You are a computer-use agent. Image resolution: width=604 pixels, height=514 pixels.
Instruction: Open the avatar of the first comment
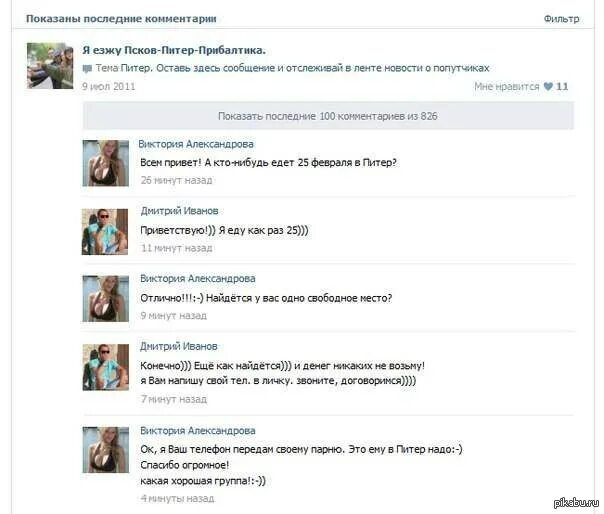click(x=106, y=163)
